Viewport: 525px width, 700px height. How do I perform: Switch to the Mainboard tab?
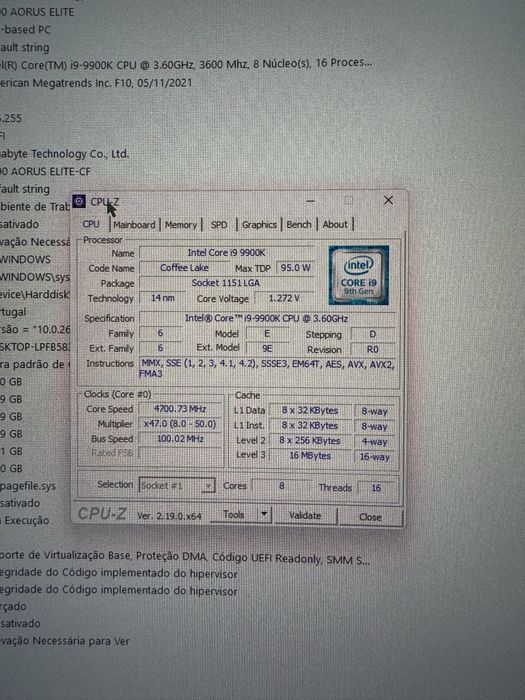(134, 225)
